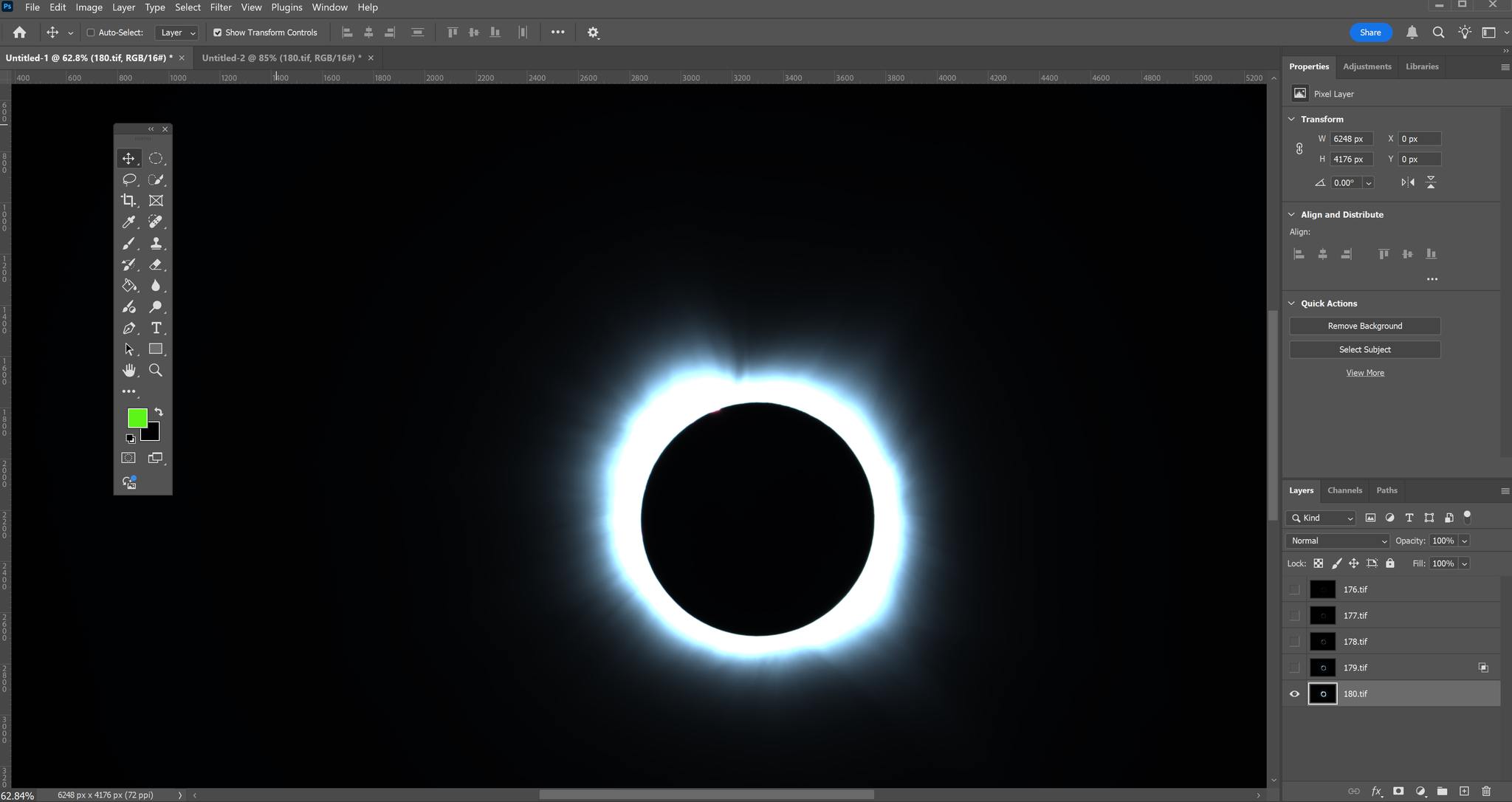Select the Spot Healing Brush tool
Screen dimensions: 1512x802
pyautogui.click(x=156, y=222)
